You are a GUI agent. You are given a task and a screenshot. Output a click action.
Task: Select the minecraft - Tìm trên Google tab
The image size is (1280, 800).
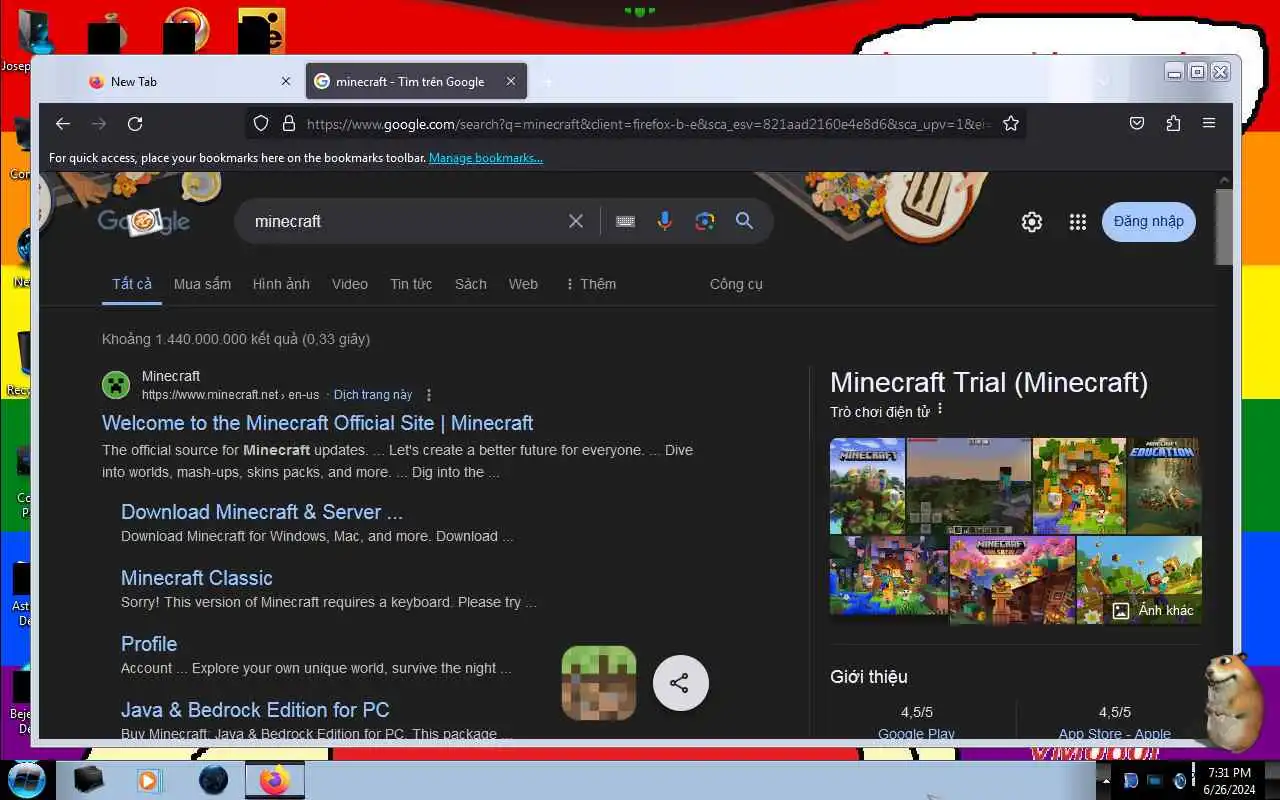pyautogui.click(x=415, y=82)
